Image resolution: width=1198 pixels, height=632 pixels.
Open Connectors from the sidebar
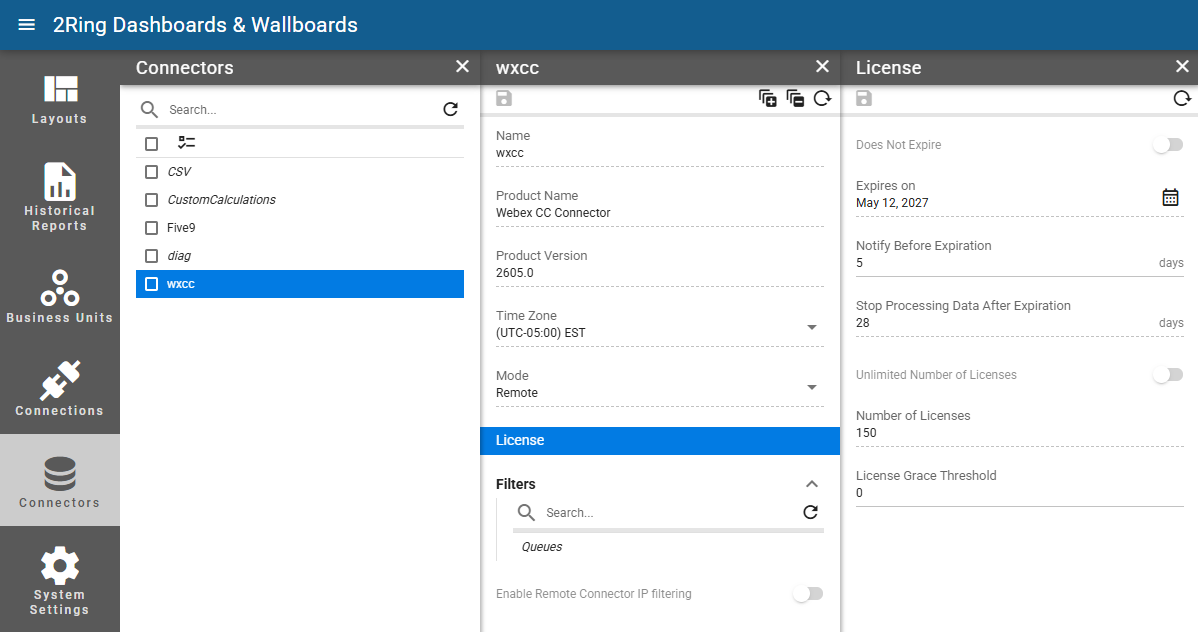point(60,480)
